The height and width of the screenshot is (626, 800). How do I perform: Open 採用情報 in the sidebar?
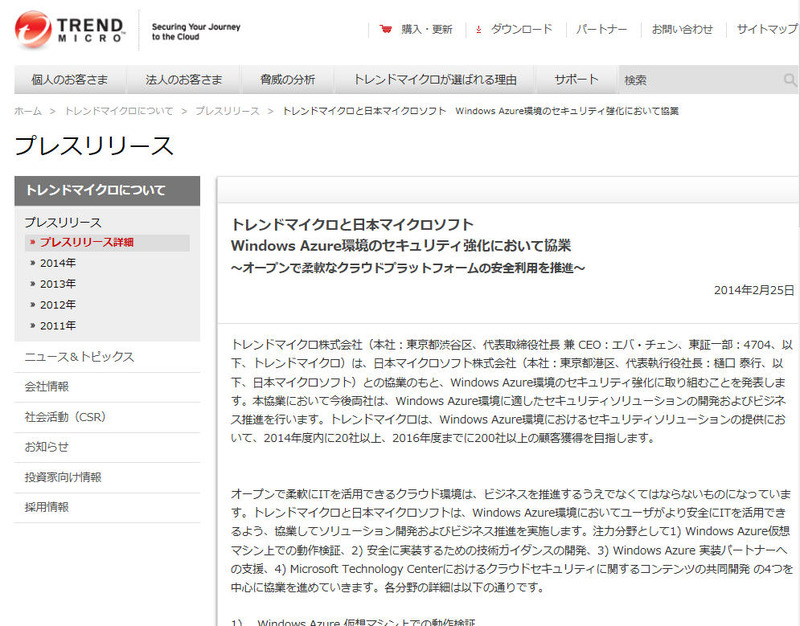coord(47,507)
